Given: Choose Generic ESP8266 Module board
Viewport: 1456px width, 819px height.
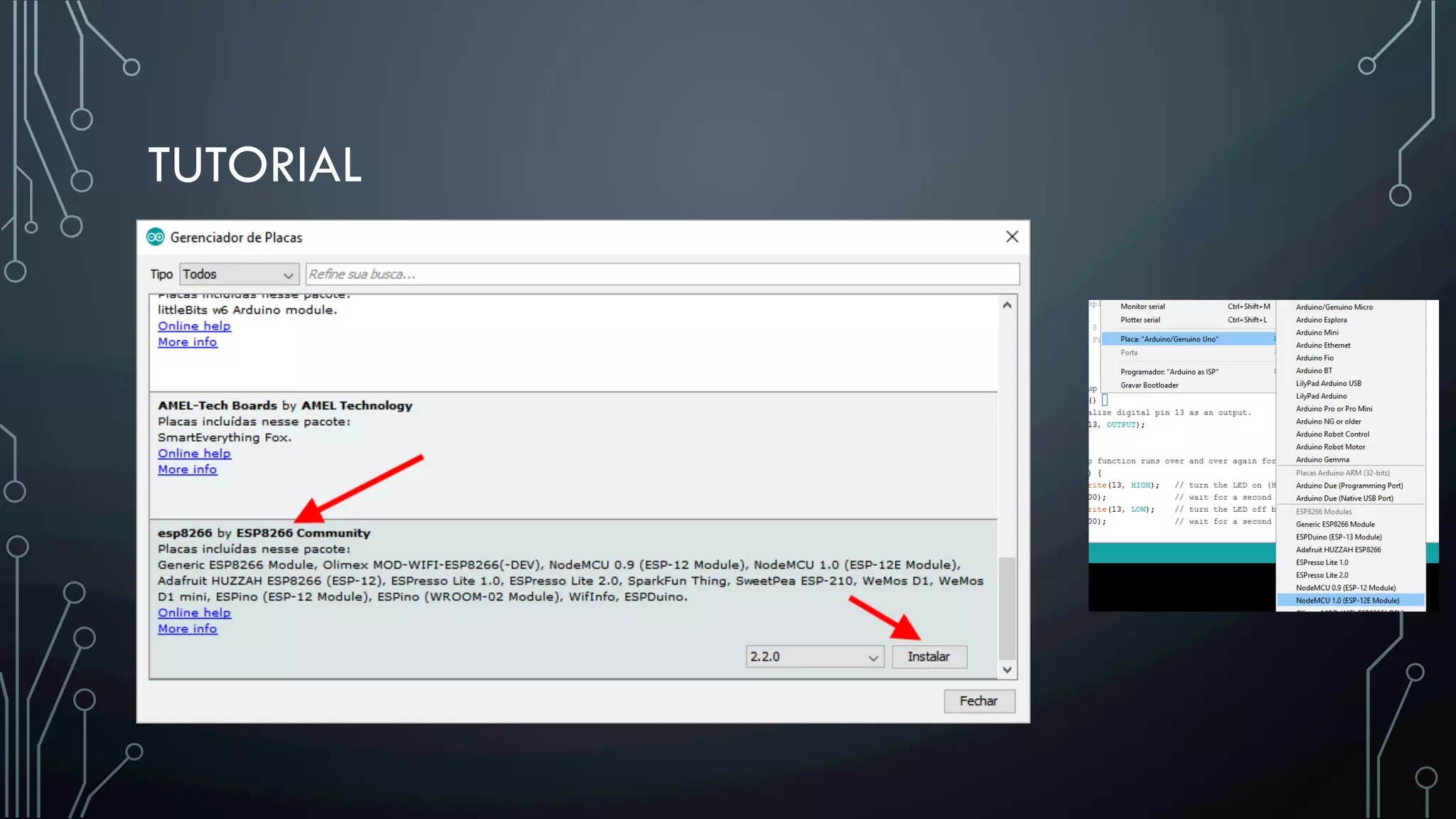Looking at the screenshot, I should 1334,525.
